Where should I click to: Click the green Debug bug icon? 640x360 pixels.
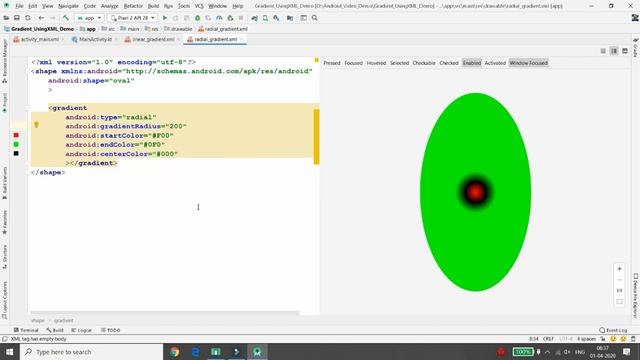pos(198,18)
